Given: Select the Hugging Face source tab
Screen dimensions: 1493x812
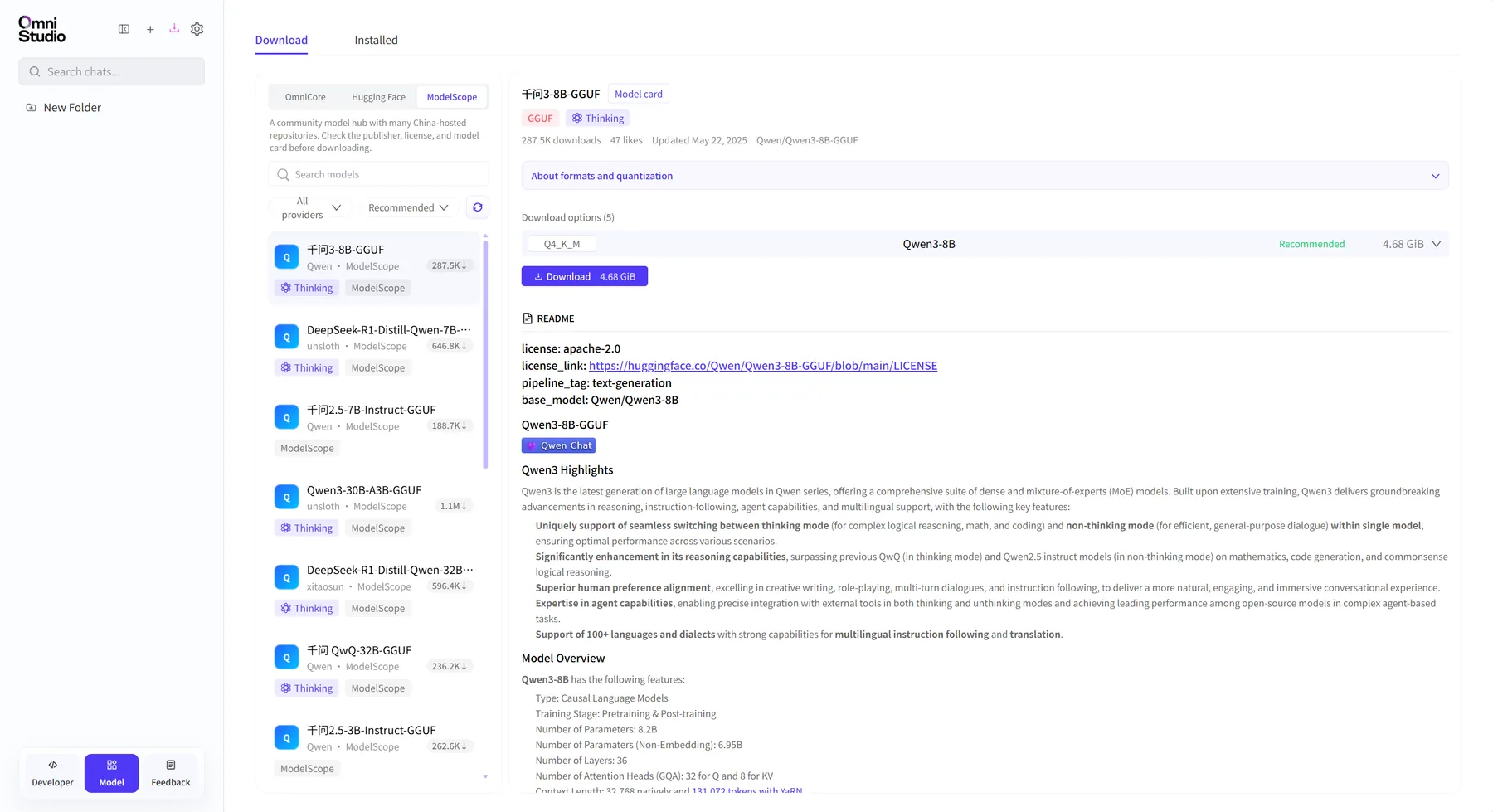Looking at the screenshot, I should 378,97.
